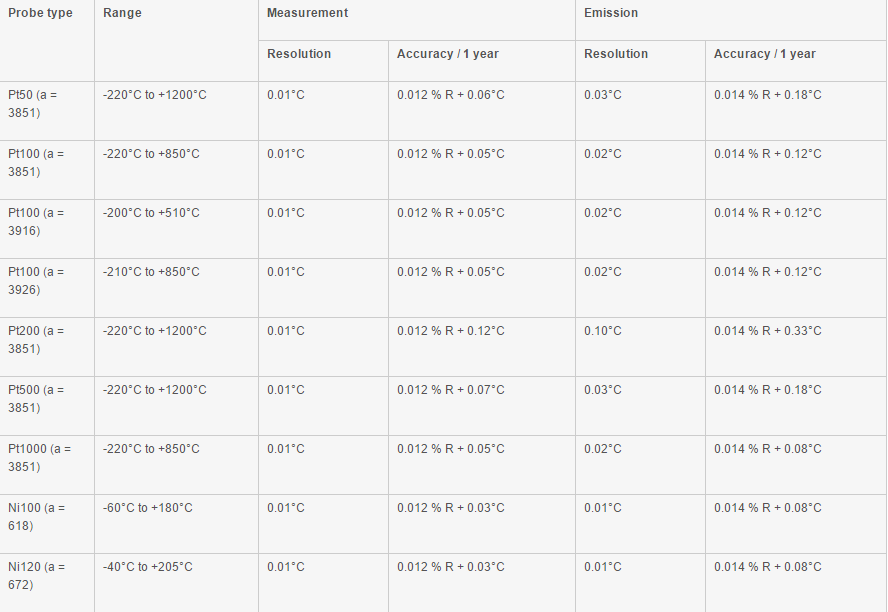Select the -210°C to +850°C range cell
Image resolution: width=888 pixels, height=612 pixels.
point(151,272)
